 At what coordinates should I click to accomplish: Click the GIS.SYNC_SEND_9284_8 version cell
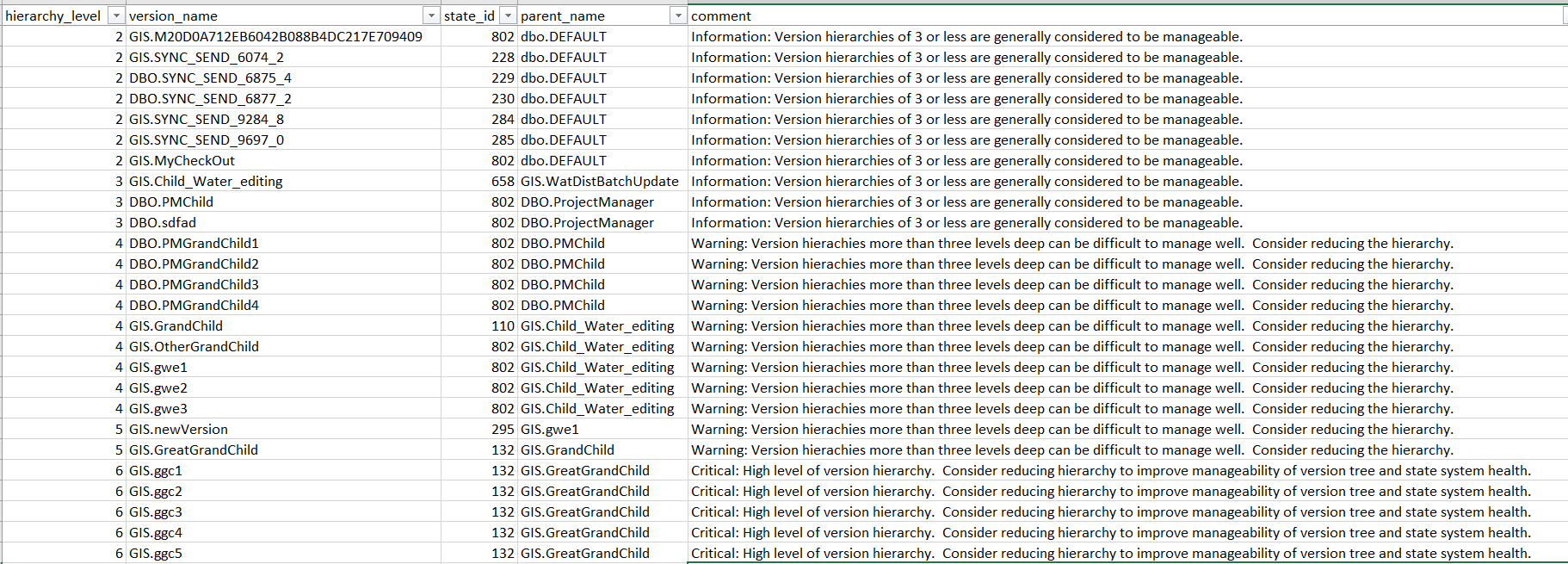pyautogui.click(x=283, y=119)
